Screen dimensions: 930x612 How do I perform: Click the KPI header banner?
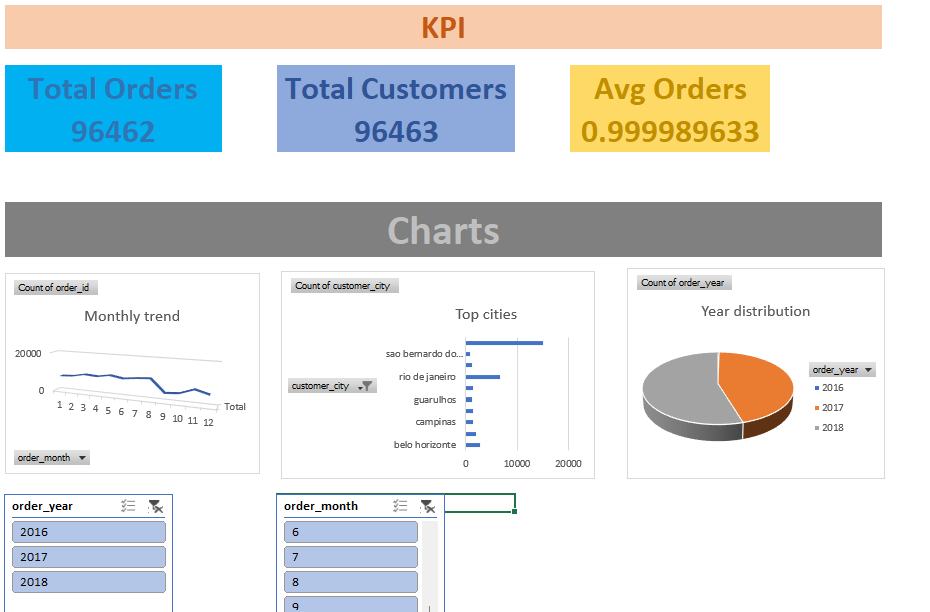pos(443,27)
